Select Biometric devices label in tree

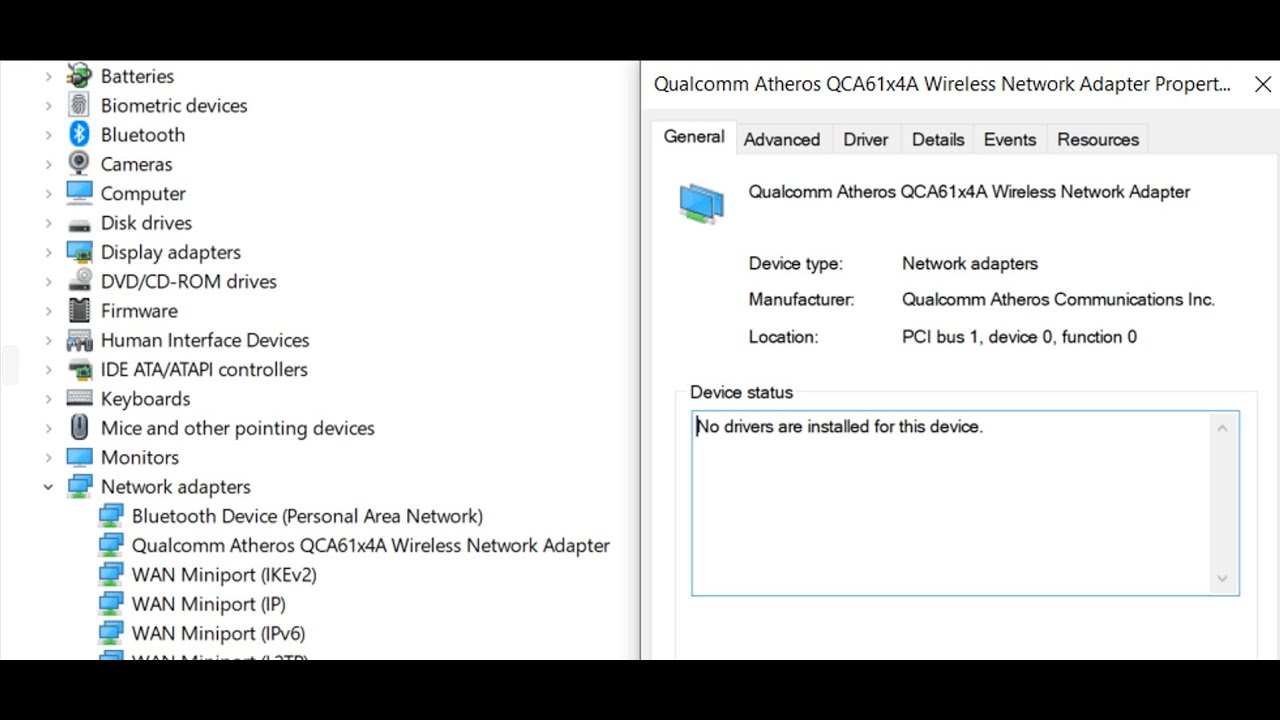[174, 105]
